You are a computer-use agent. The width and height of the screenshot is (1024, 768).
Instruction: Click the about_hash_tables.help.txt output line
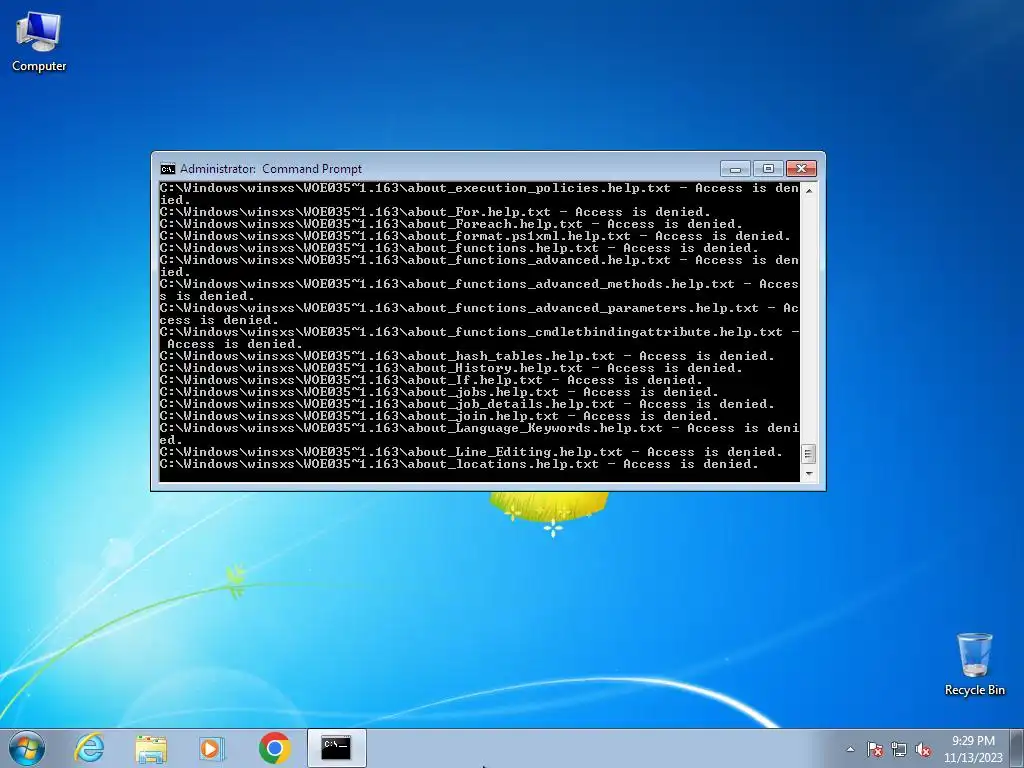coord(467,356)
